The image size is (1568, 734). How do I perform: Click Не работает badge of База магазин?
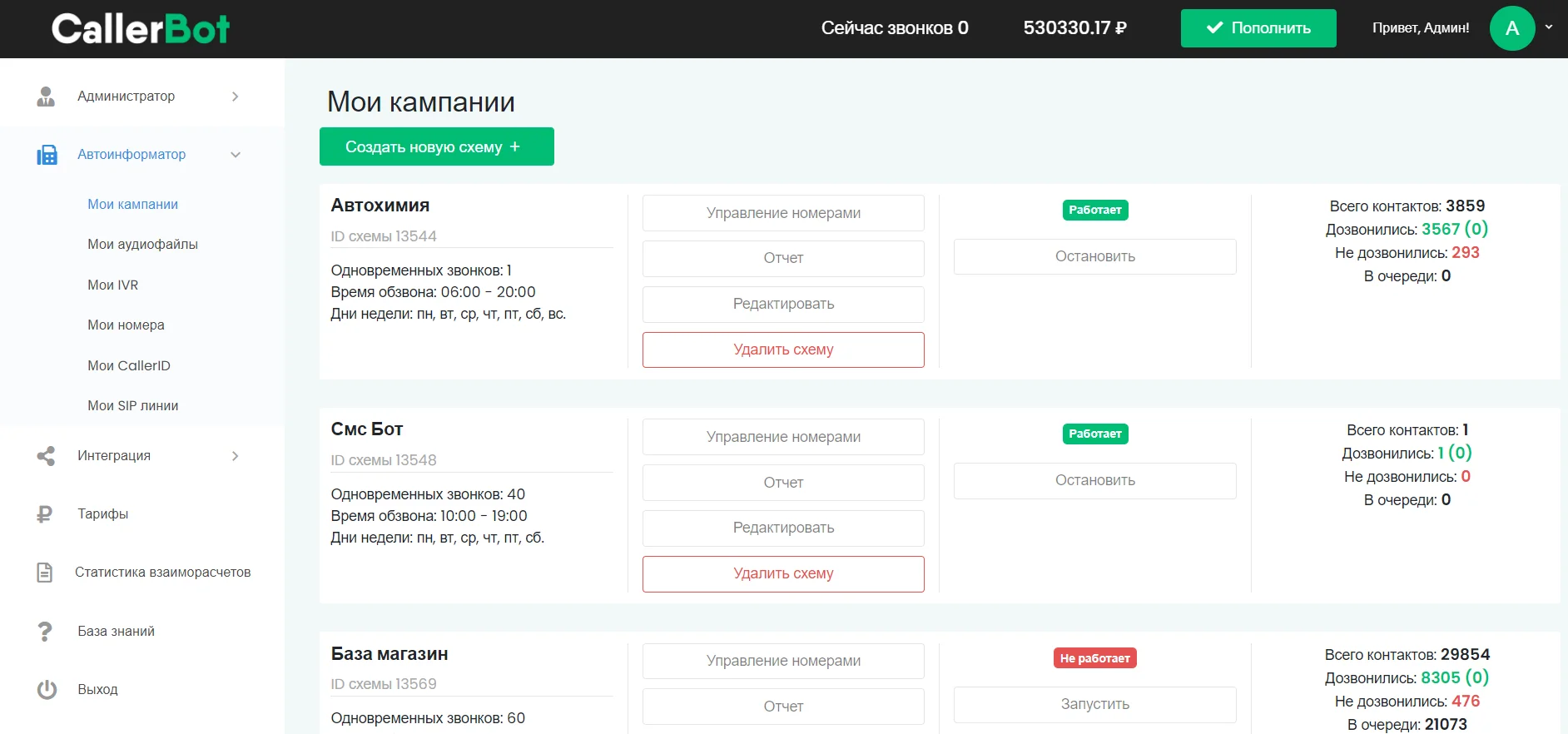[1095, 658]
